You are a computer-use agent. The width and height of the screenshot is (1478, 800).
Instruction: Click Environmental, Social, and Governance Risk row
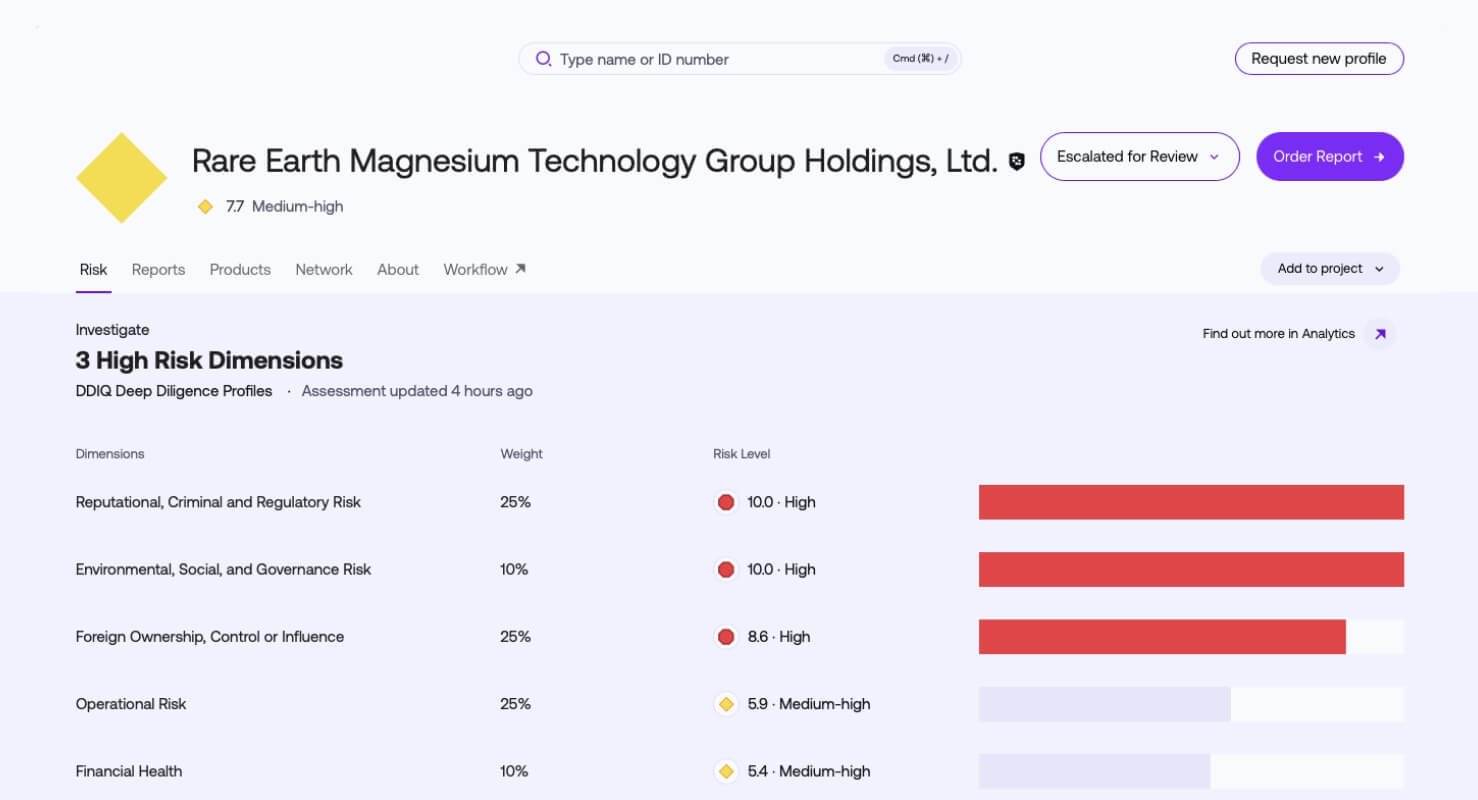click(x=740, y=569)
